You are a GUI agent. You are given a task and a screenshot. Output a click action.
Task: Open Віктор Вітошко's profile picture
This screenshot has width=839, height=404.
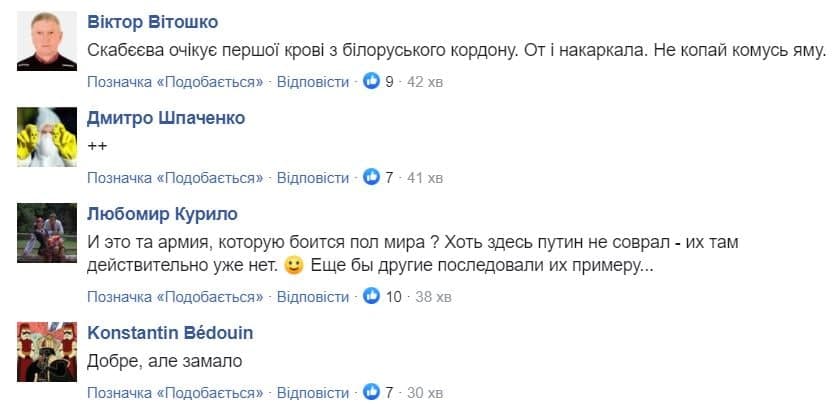point(47,40)
